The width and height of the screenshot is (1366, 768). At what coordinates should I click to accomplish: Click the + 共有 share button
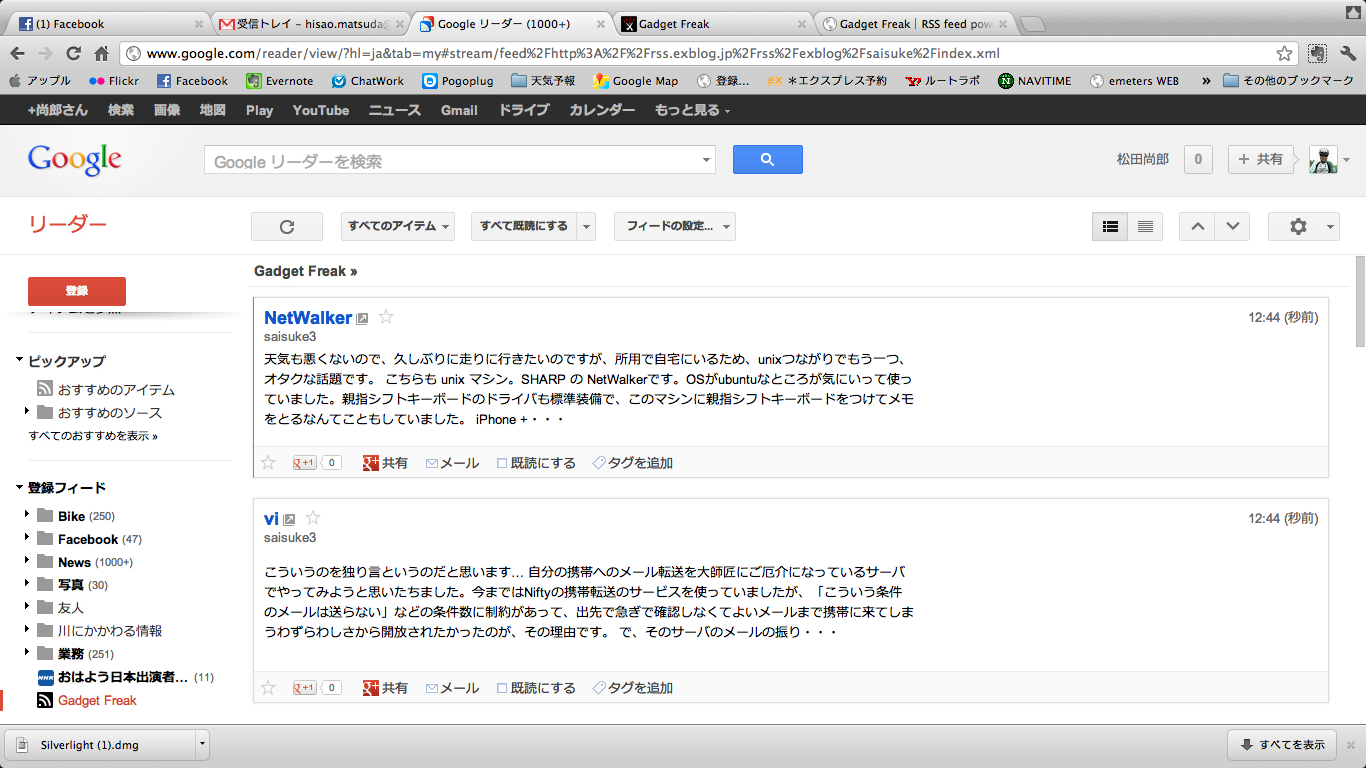[1262, 159]
